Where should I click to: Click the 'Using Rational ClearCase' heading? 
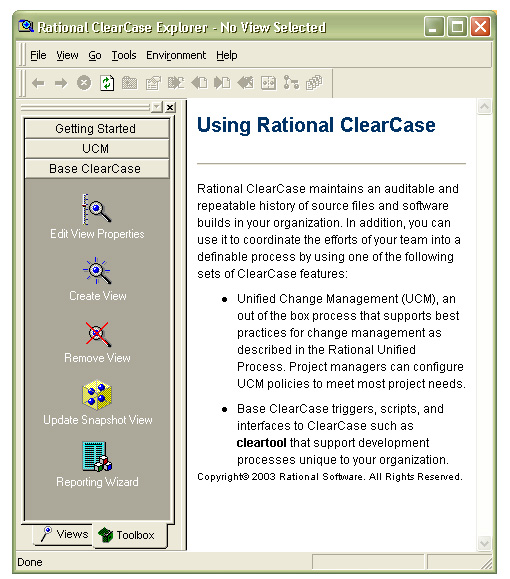pyautogui.click(x=316, y=125)
